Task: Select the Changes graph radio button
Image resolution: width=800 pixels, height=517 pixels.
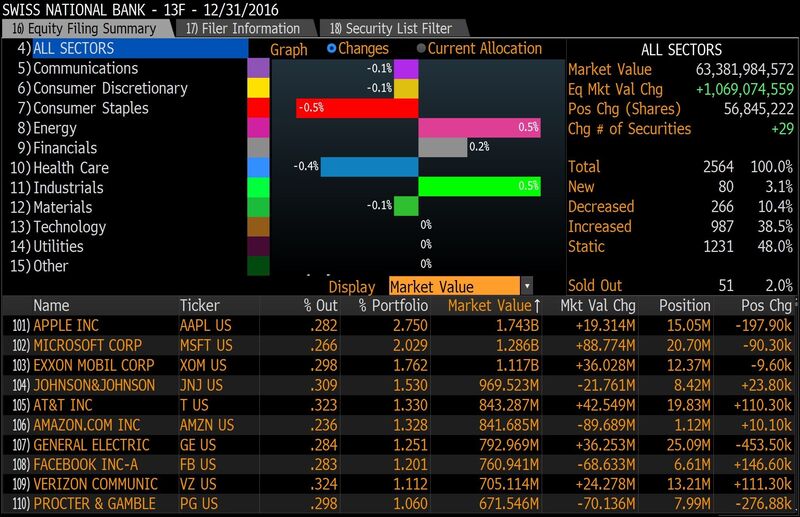Action: [x=332, y=48]
